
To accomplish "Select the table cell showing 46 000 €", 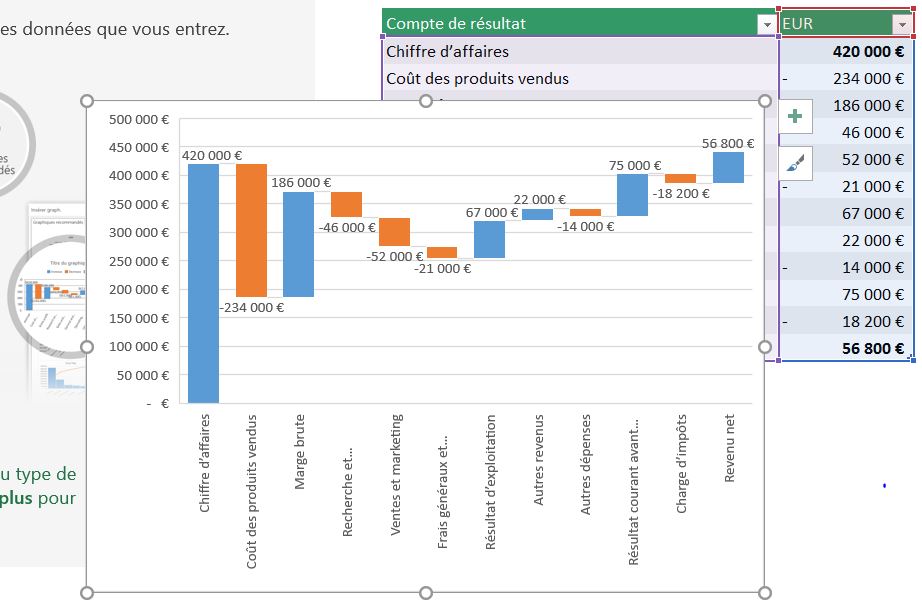I will 847,132.
